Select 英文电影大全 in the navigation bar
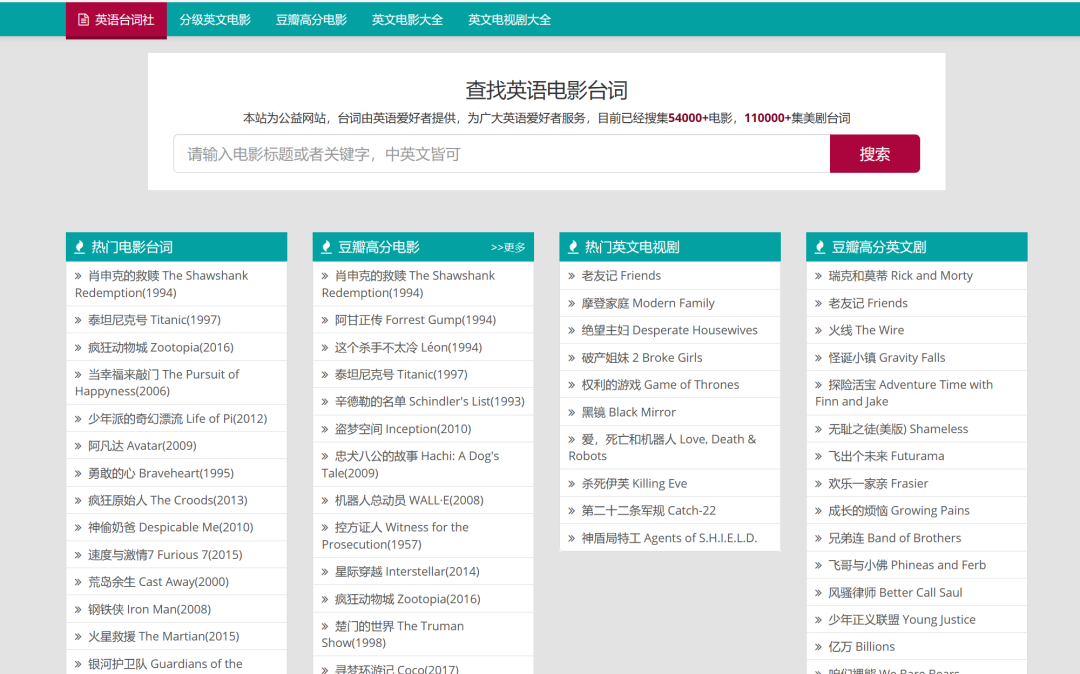Viewport: 1080px width, 674px height. tap(408, 20)
